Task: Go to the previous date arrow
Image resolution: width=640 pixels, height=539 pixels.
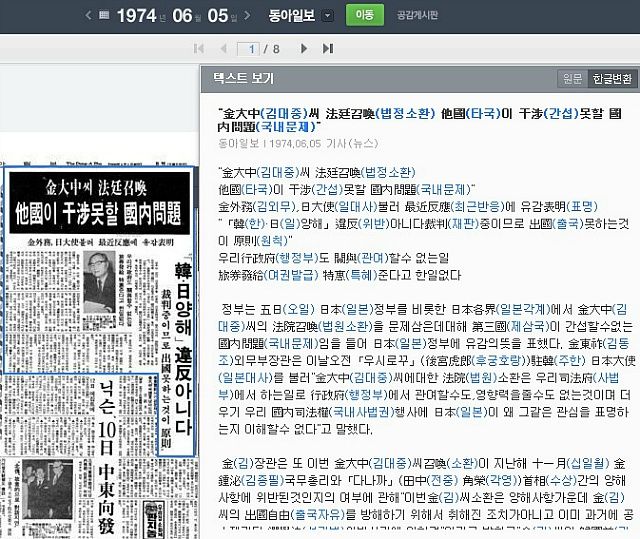Action: pos(88,16)
